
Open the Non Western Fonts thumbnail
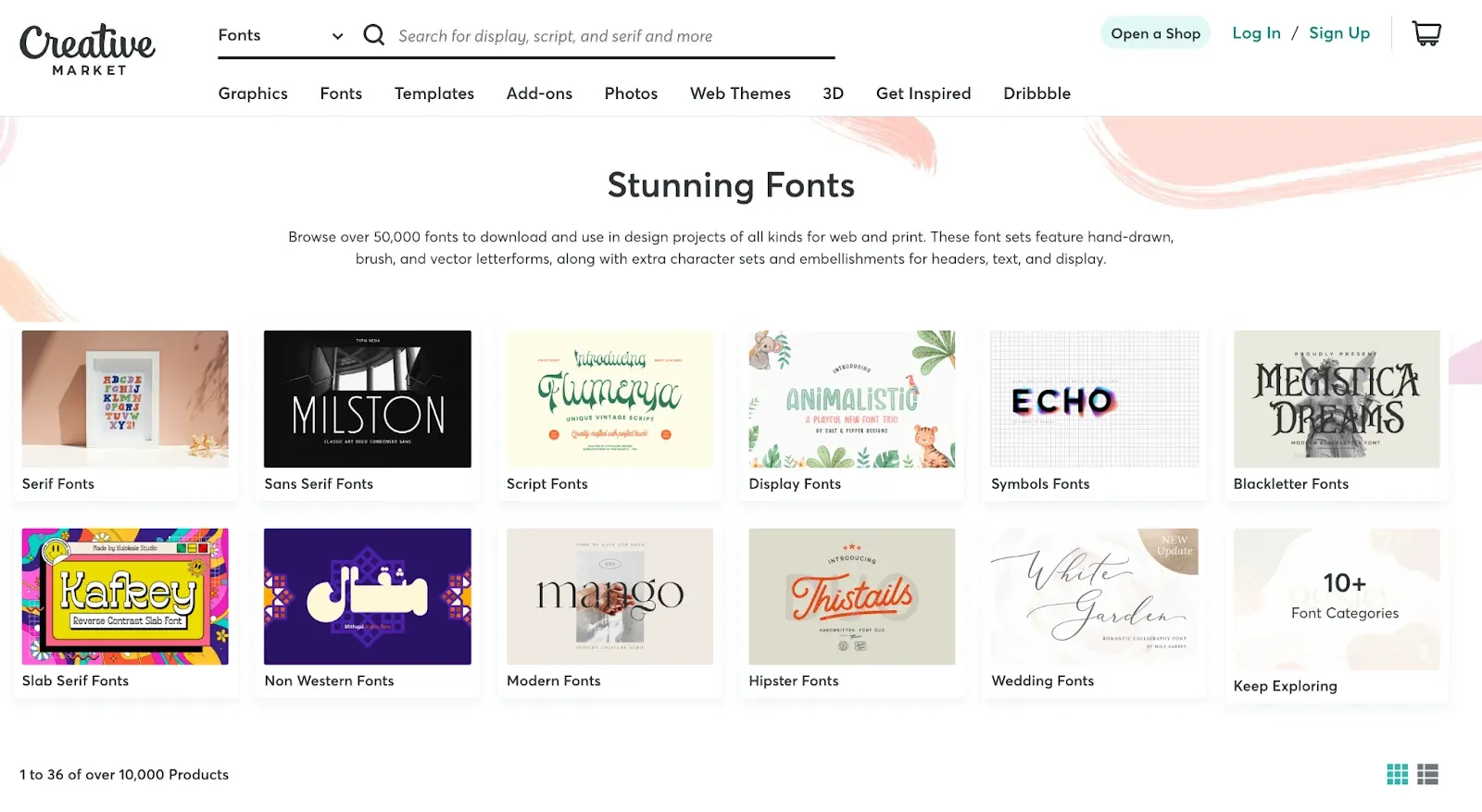pos(368,596)
